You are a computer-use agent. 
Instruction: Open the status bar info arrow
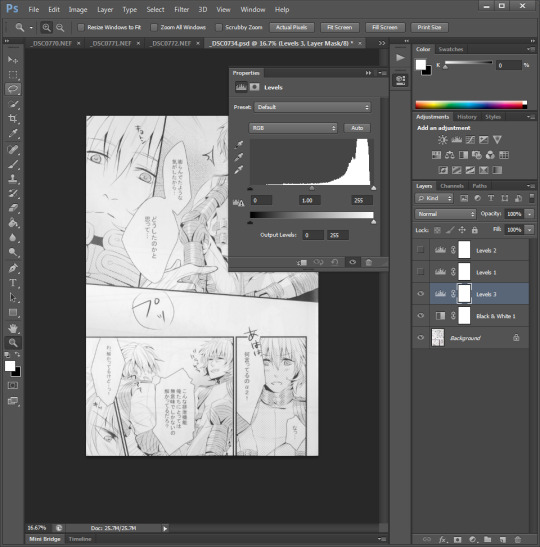click(165, 529)
